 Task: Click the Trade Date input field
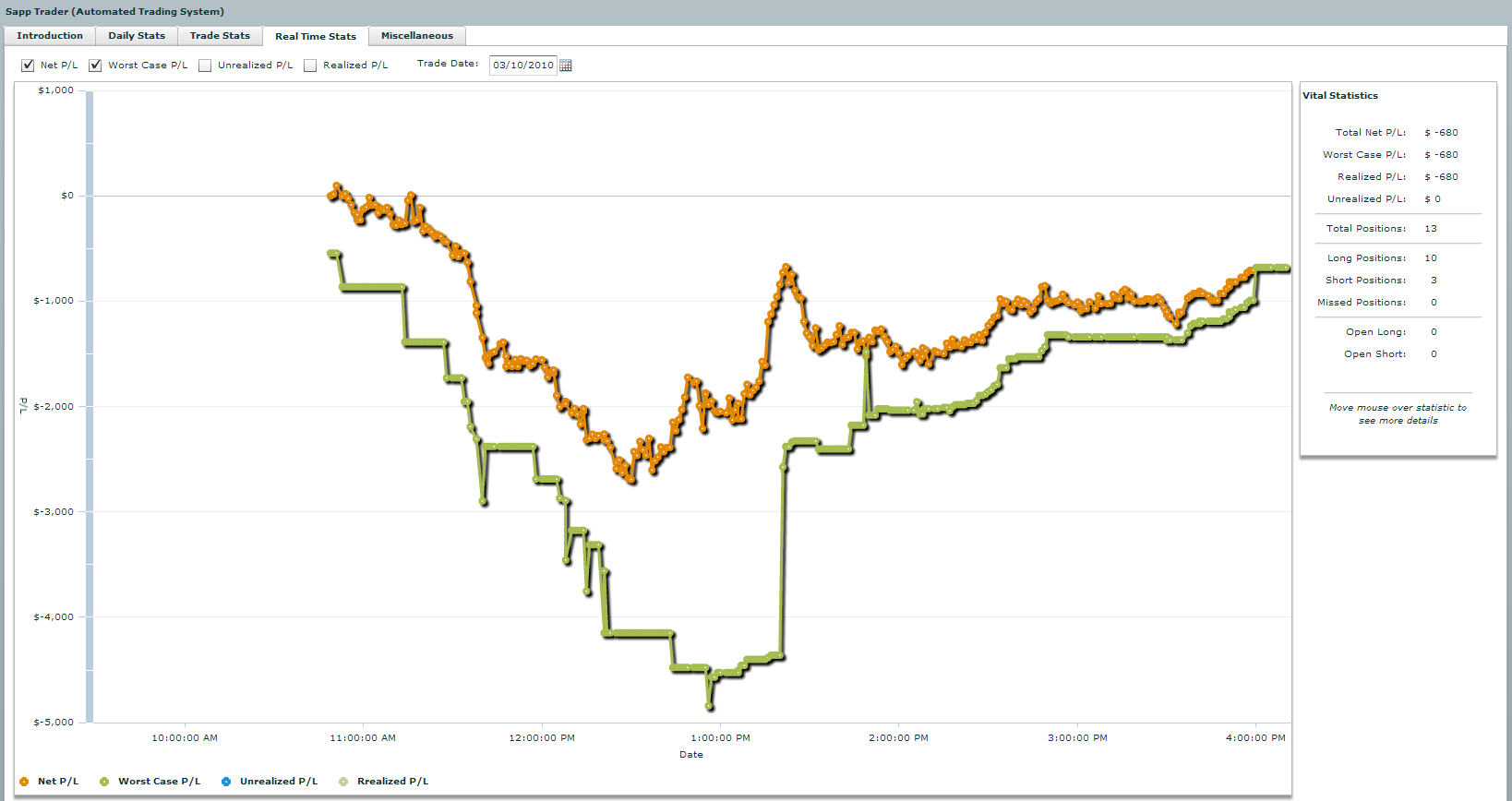(522, 66)
